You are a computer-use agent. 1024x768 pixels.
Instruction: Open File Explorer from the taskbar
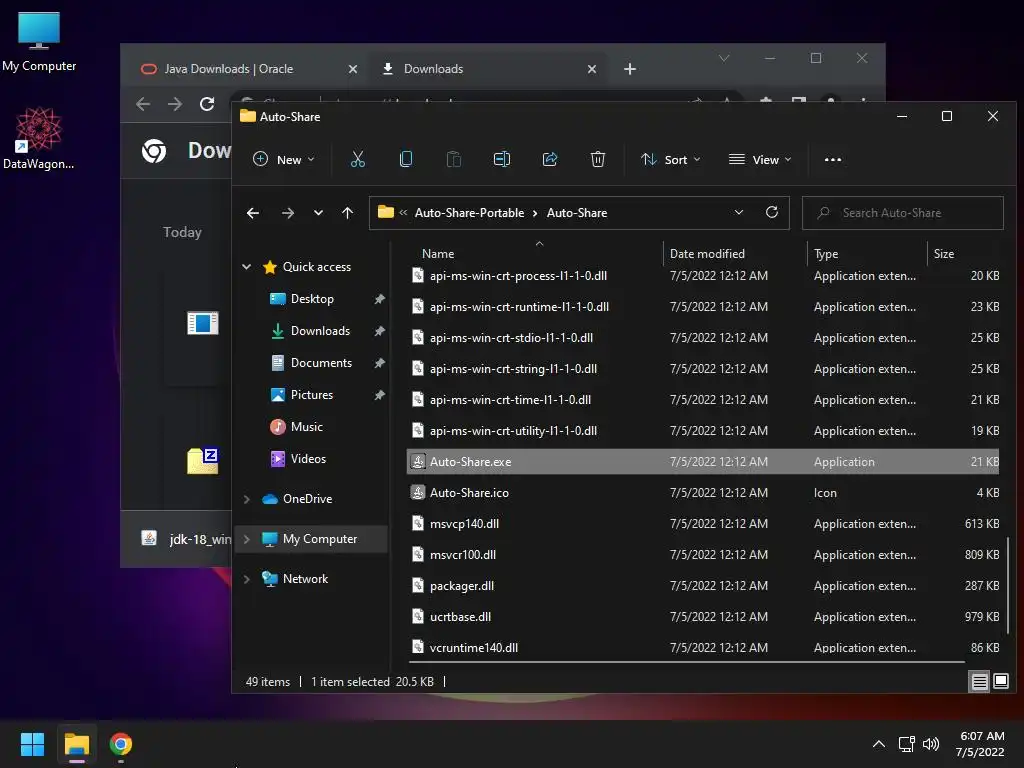[x=77, y=744]
